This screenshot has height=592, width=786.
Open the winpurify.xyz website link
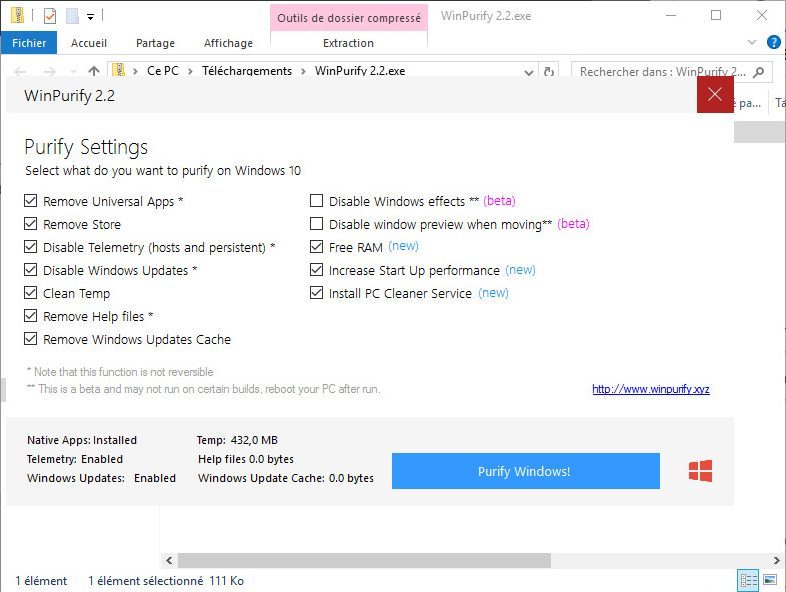[x=650, y=389]
